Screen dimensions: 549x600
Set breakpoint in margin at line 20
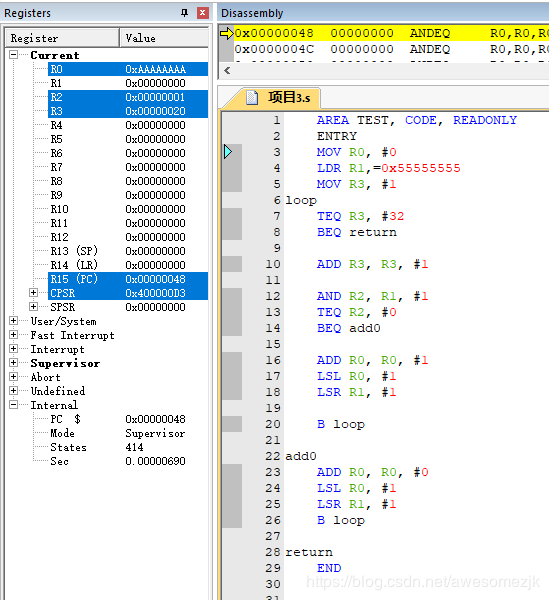tap(232, 424)
